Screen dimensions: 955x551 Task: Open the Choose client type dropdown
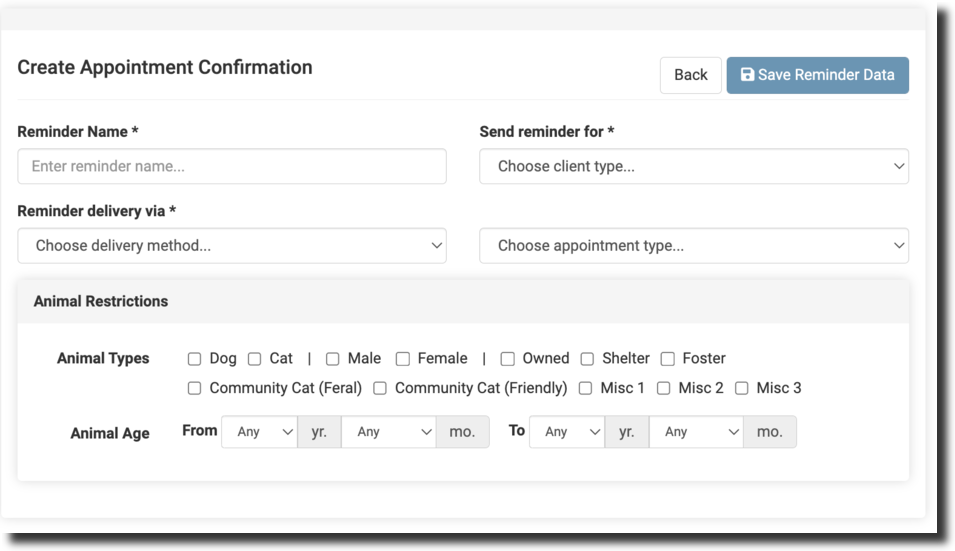click(693, 166)
